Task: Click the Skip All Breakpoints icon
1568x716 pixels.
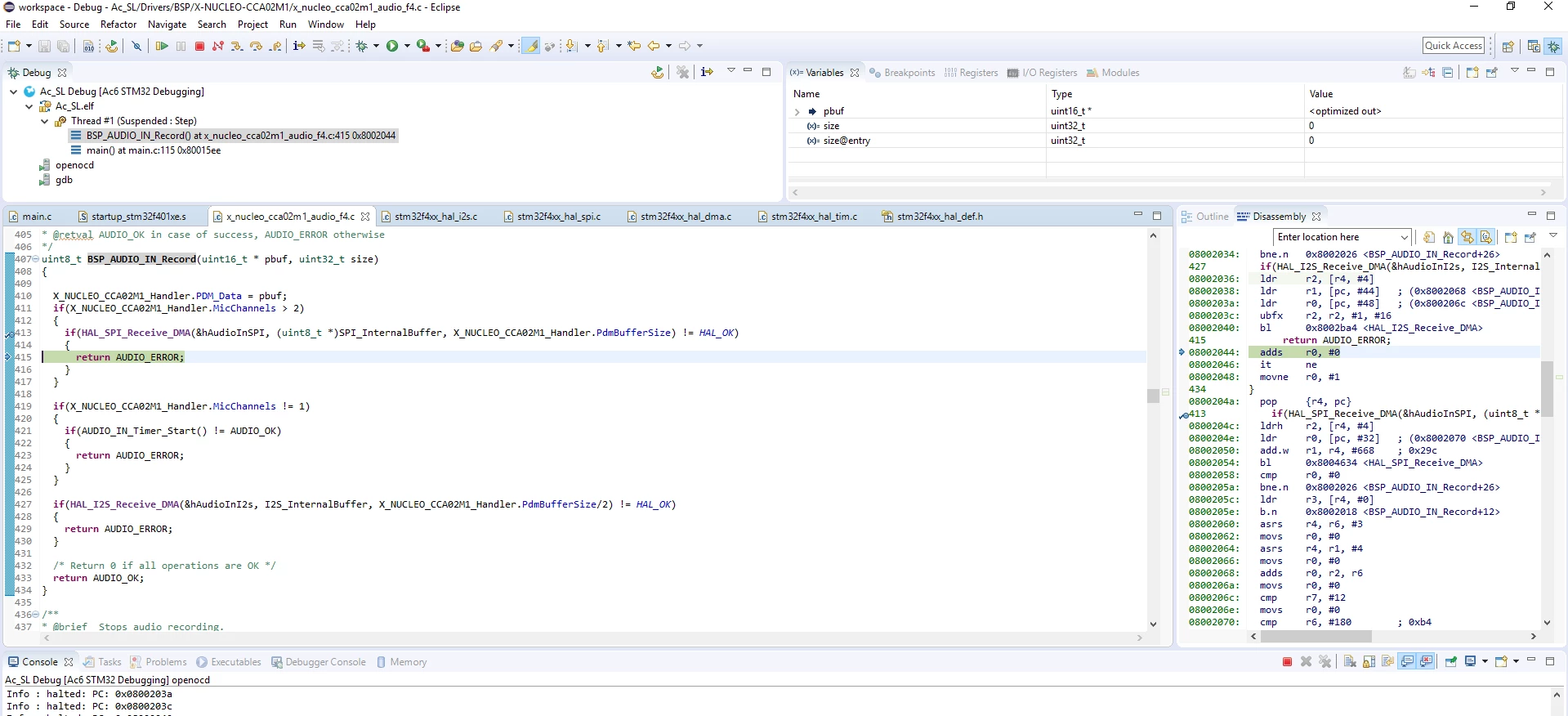Action: [136, 46]
